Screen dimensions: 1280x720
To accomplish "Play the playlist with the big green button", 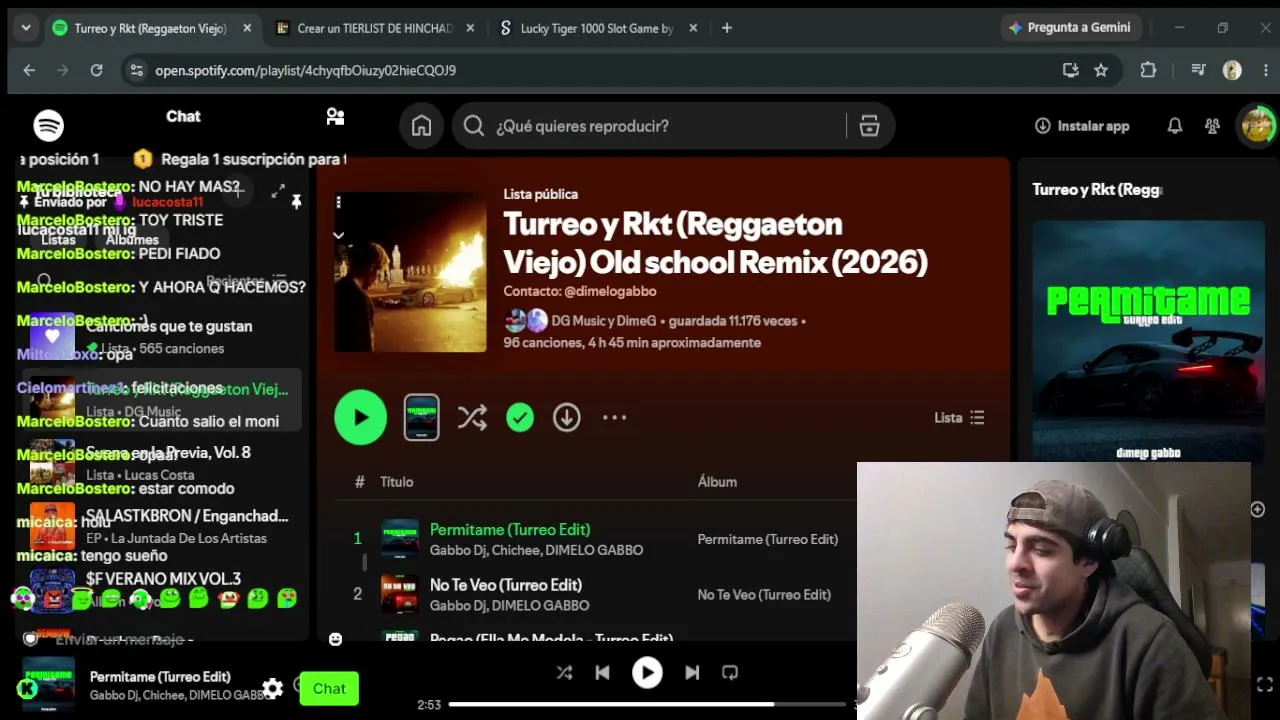I will pos(360,417).
